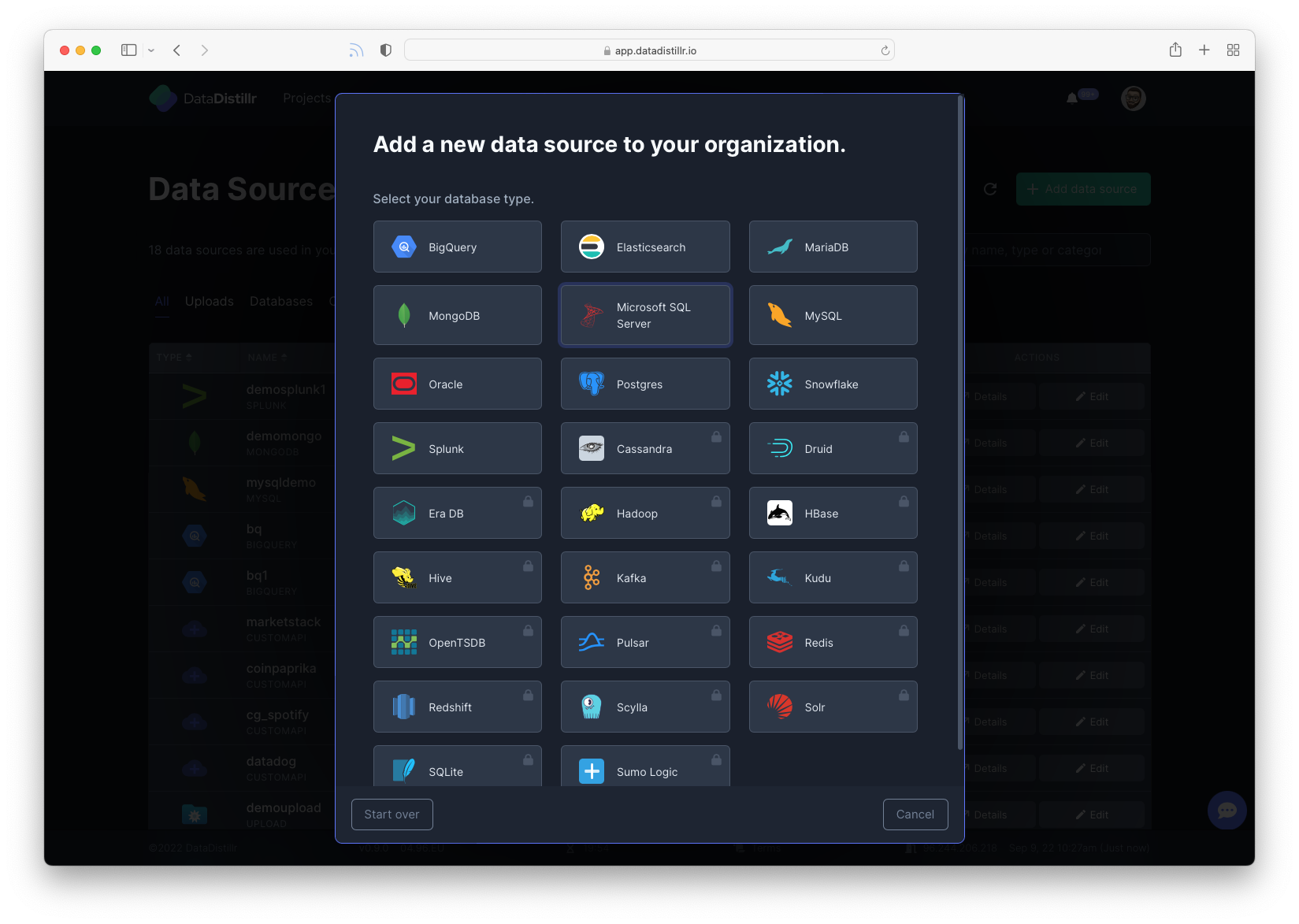
Task: Choose Solr data source card
Action: click(x=833, y=707)
